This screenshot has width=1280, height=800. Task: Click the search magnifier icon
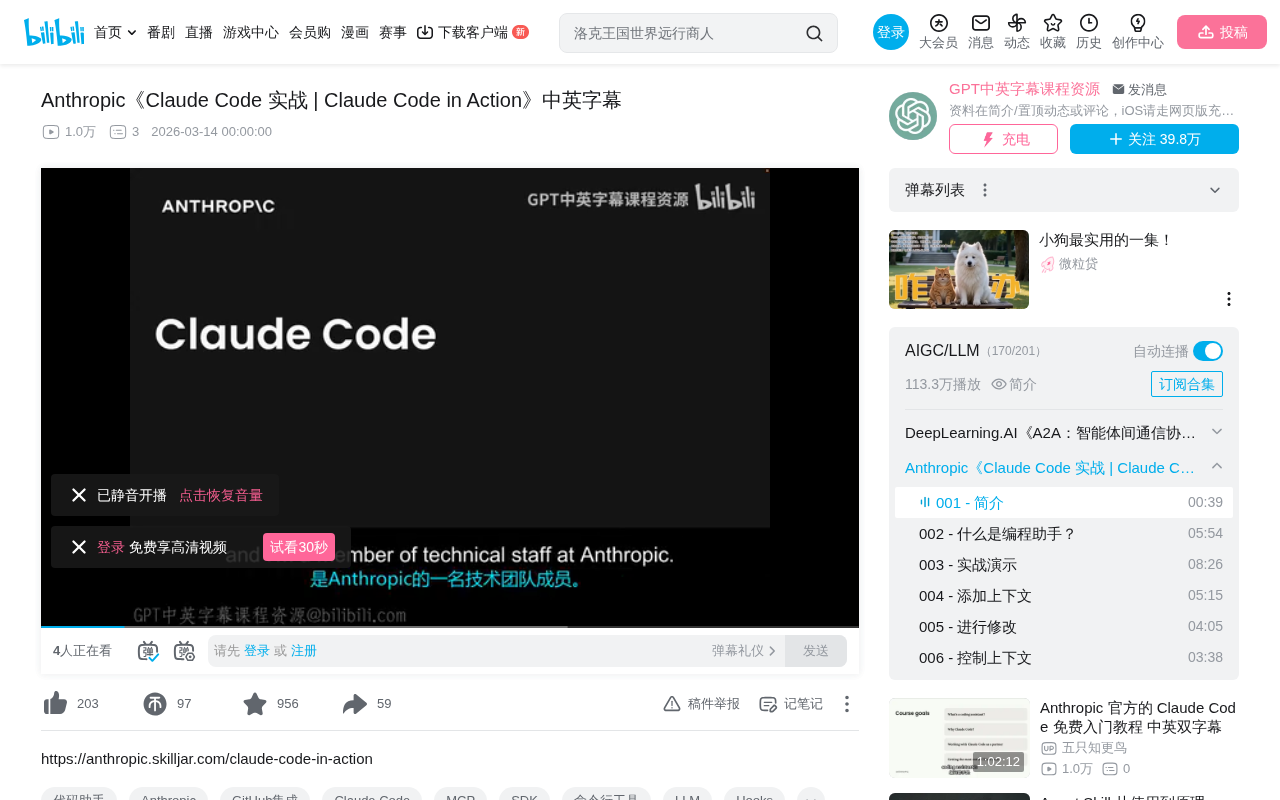click(x=814, y=33)
